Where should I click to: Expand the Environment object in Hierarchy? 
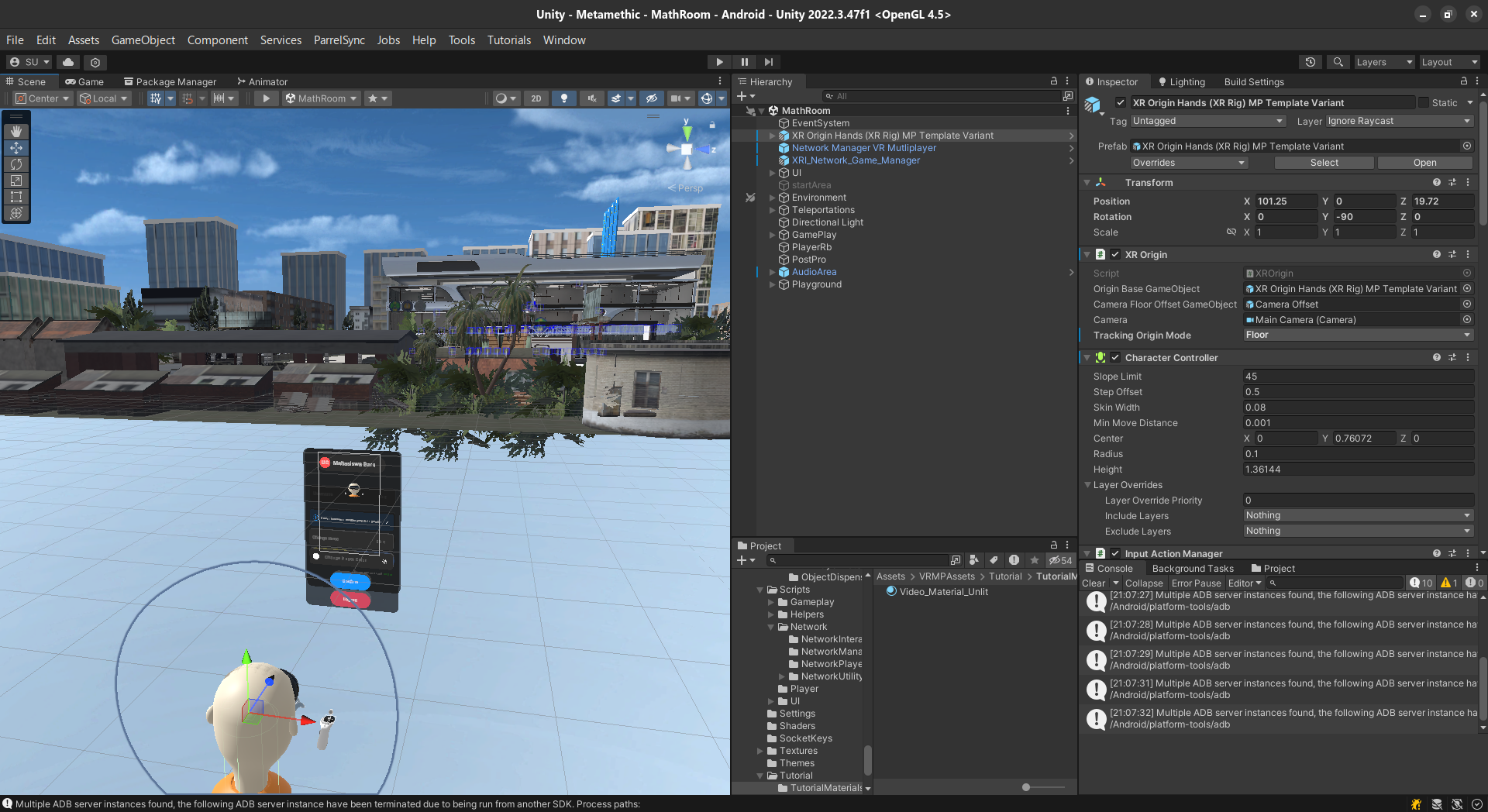pos(772,198)
